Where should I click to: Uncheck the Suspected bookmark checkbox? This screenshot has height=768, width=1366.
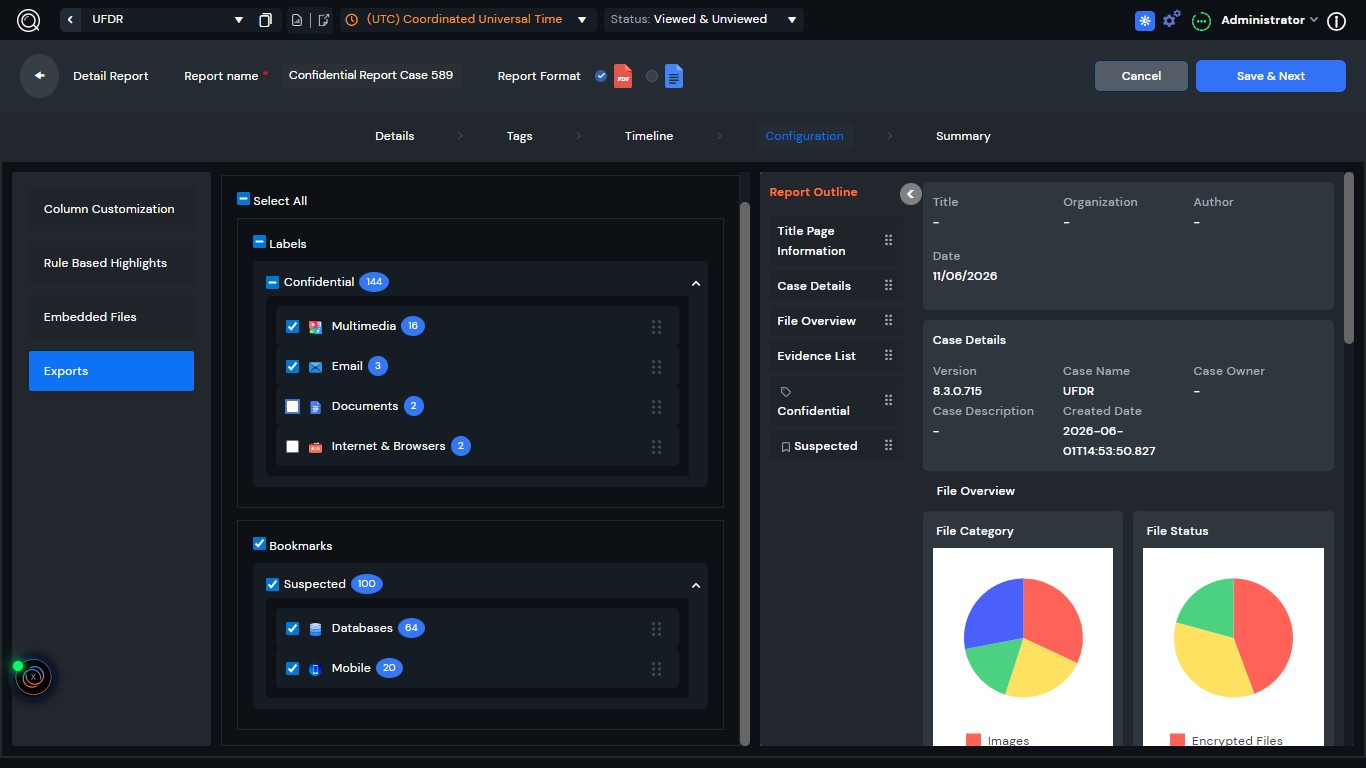pyautogui.click(x=272, y=584)
